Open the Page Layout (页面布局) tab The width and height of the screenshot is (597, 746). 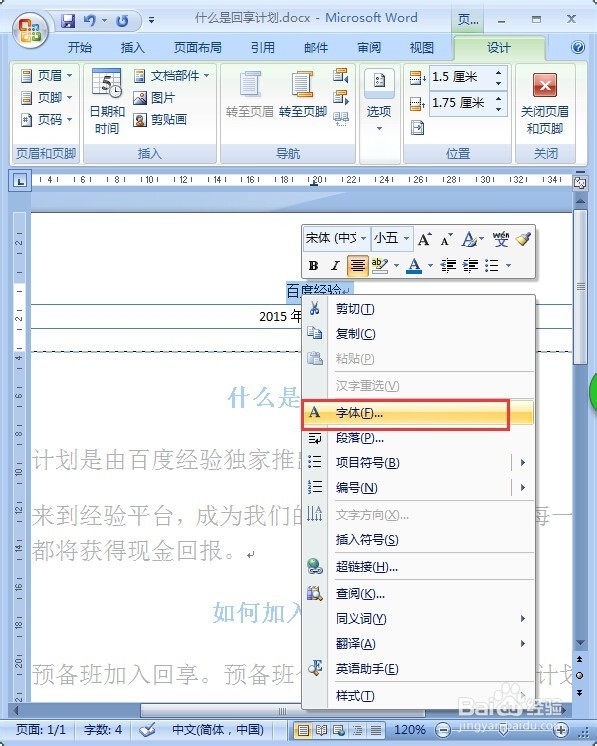pos(198,47)
